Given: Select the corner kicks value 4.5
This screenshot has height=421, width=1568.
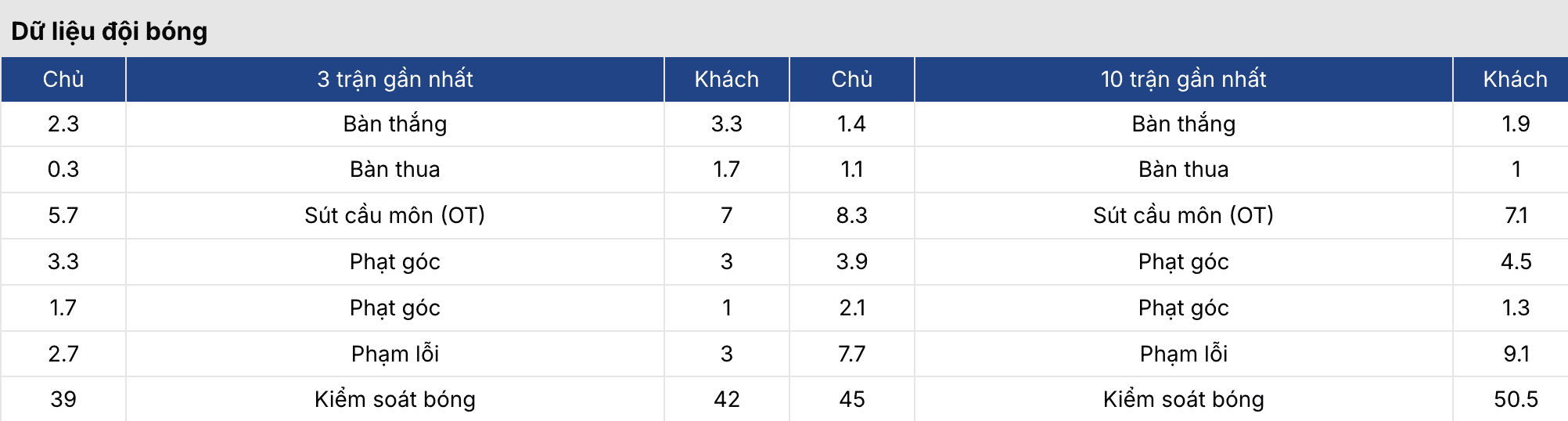Looking at the screenshot, I should coord(1516,261).
